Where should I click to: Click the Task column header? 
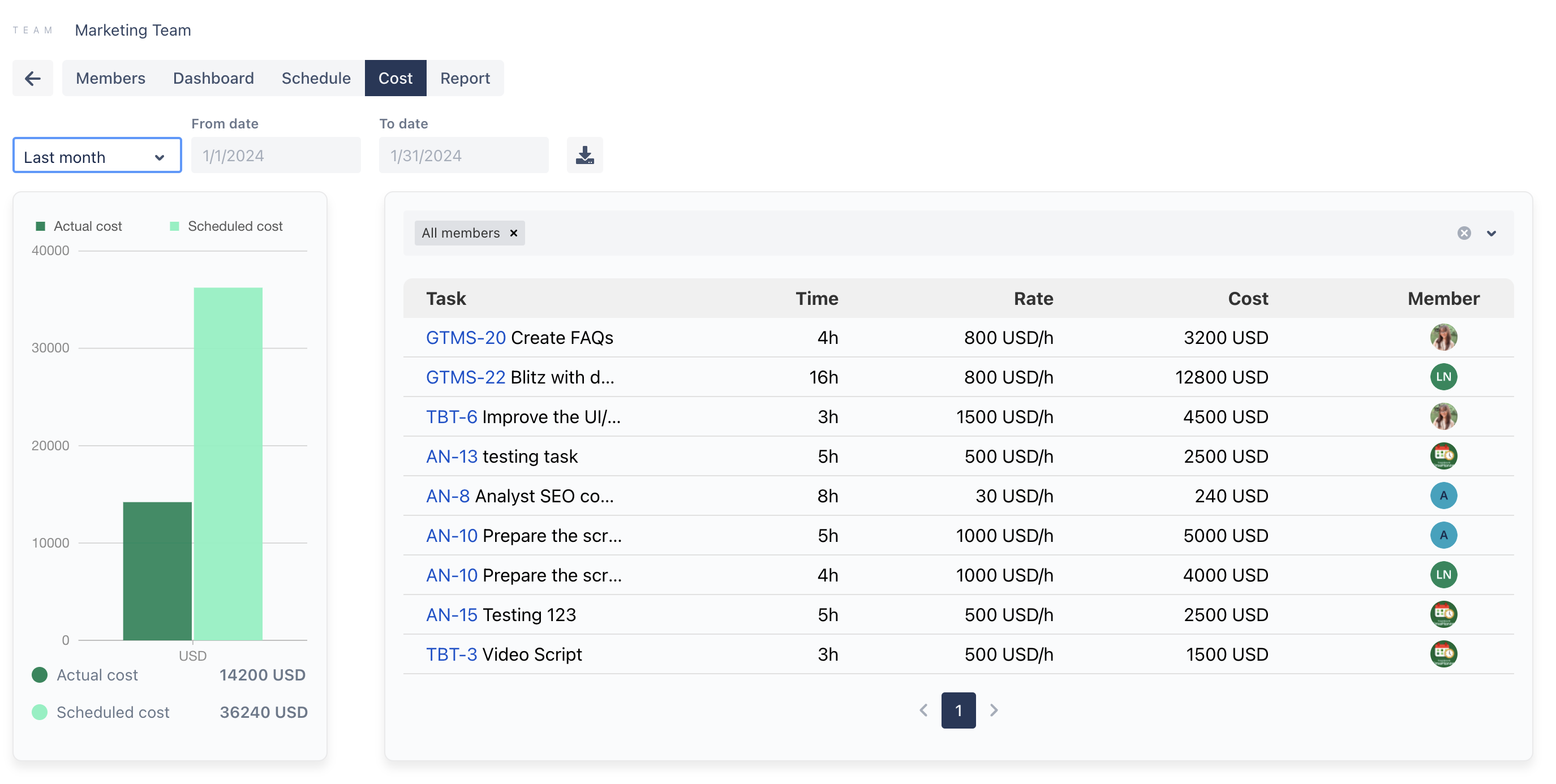point(446,298)
